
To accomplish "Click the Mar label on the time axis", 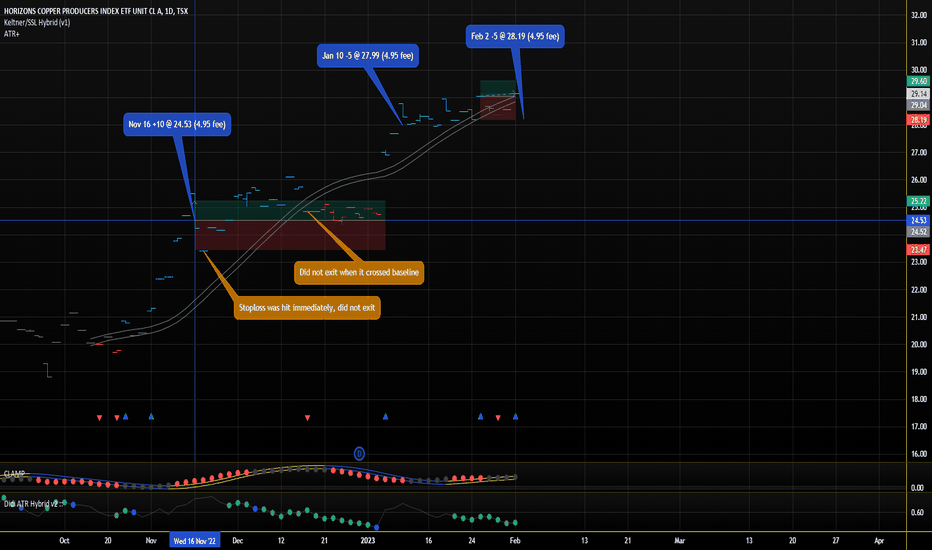I will (x=679, y=540).
